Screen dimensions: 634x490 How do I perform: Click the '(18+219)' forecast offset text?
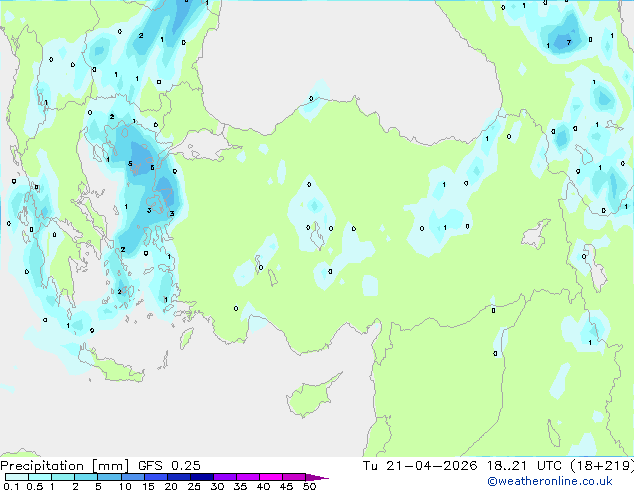pos(602,466)
